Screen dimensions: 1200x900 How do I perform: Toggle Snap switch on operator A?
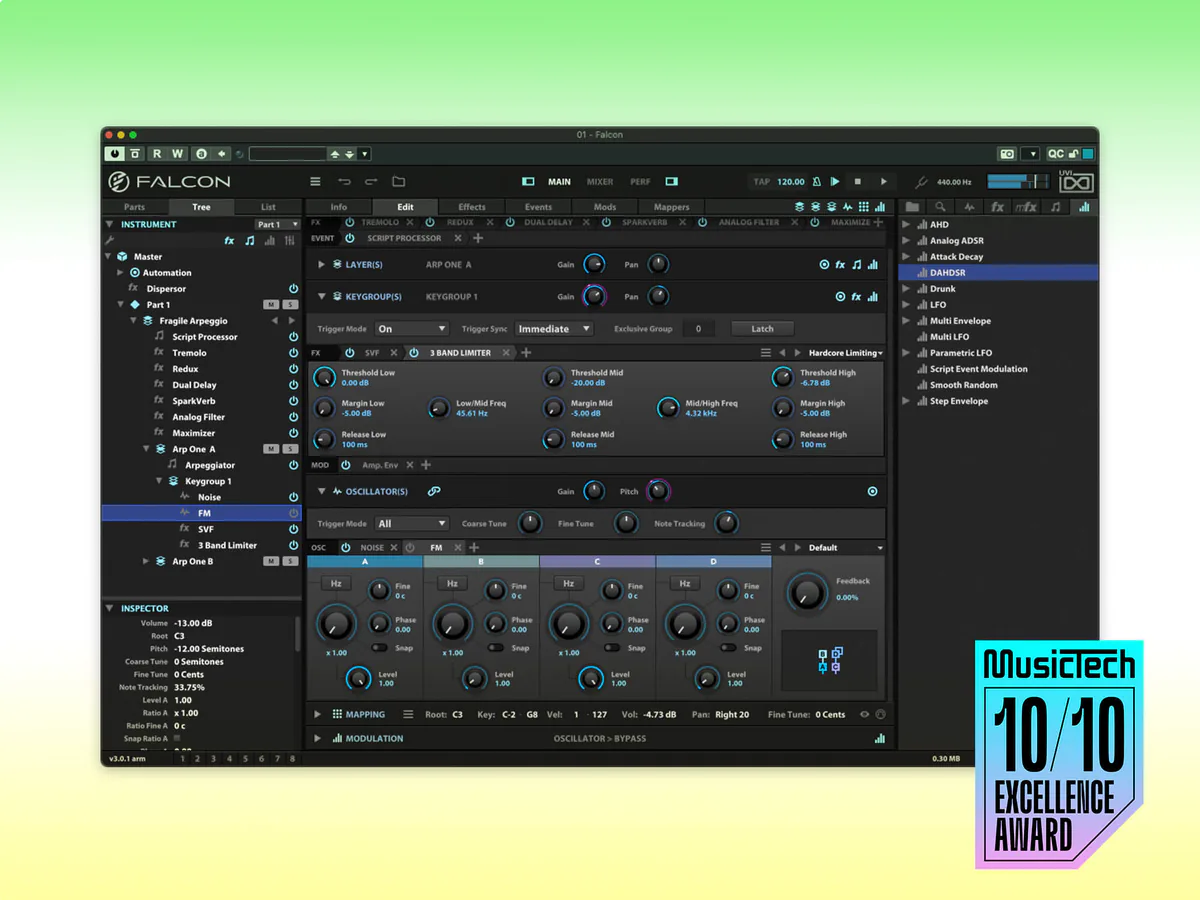point(381,648)
